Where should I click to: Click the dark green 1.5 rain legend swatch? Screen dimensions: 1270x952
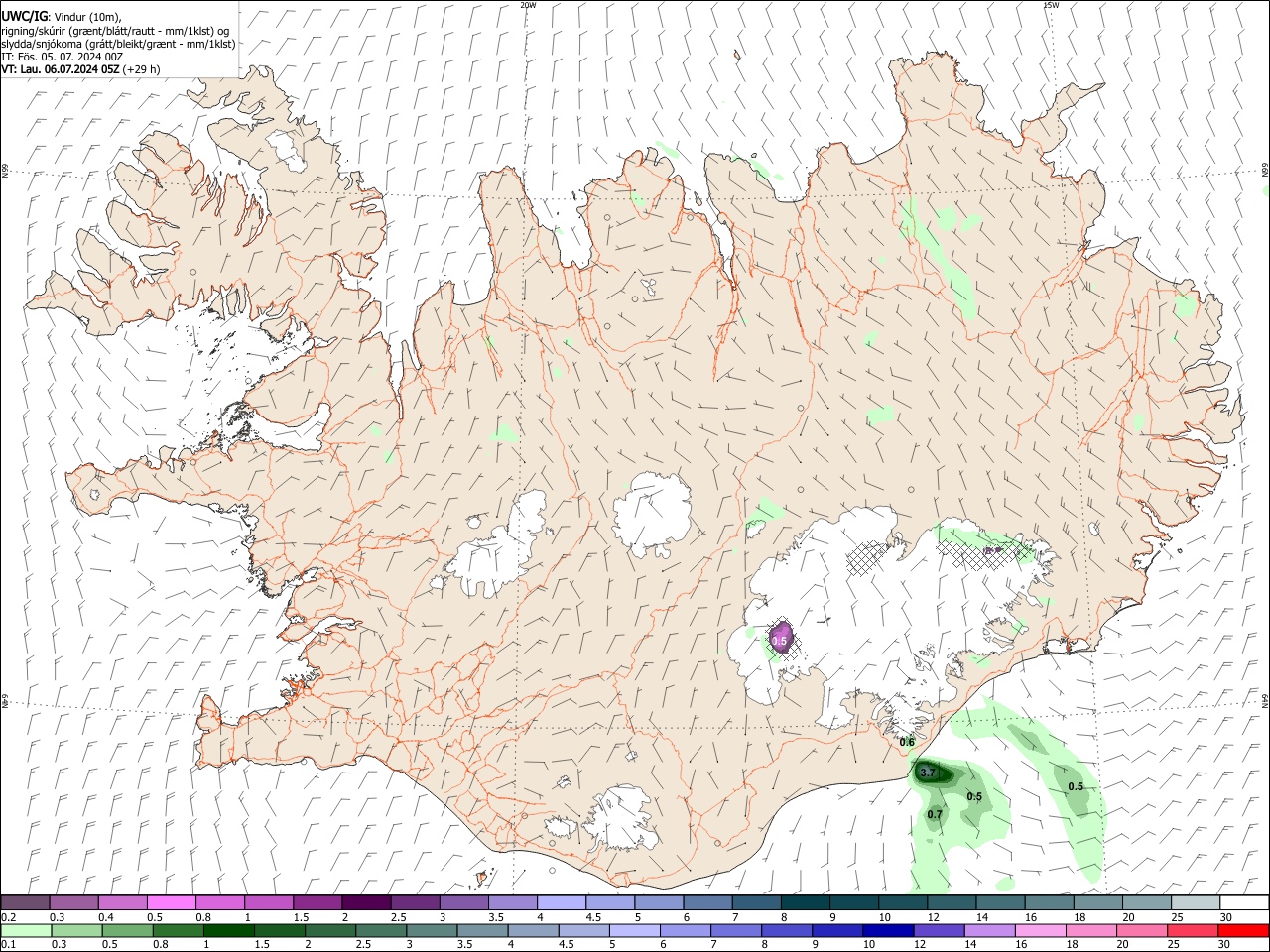point(278,930)
